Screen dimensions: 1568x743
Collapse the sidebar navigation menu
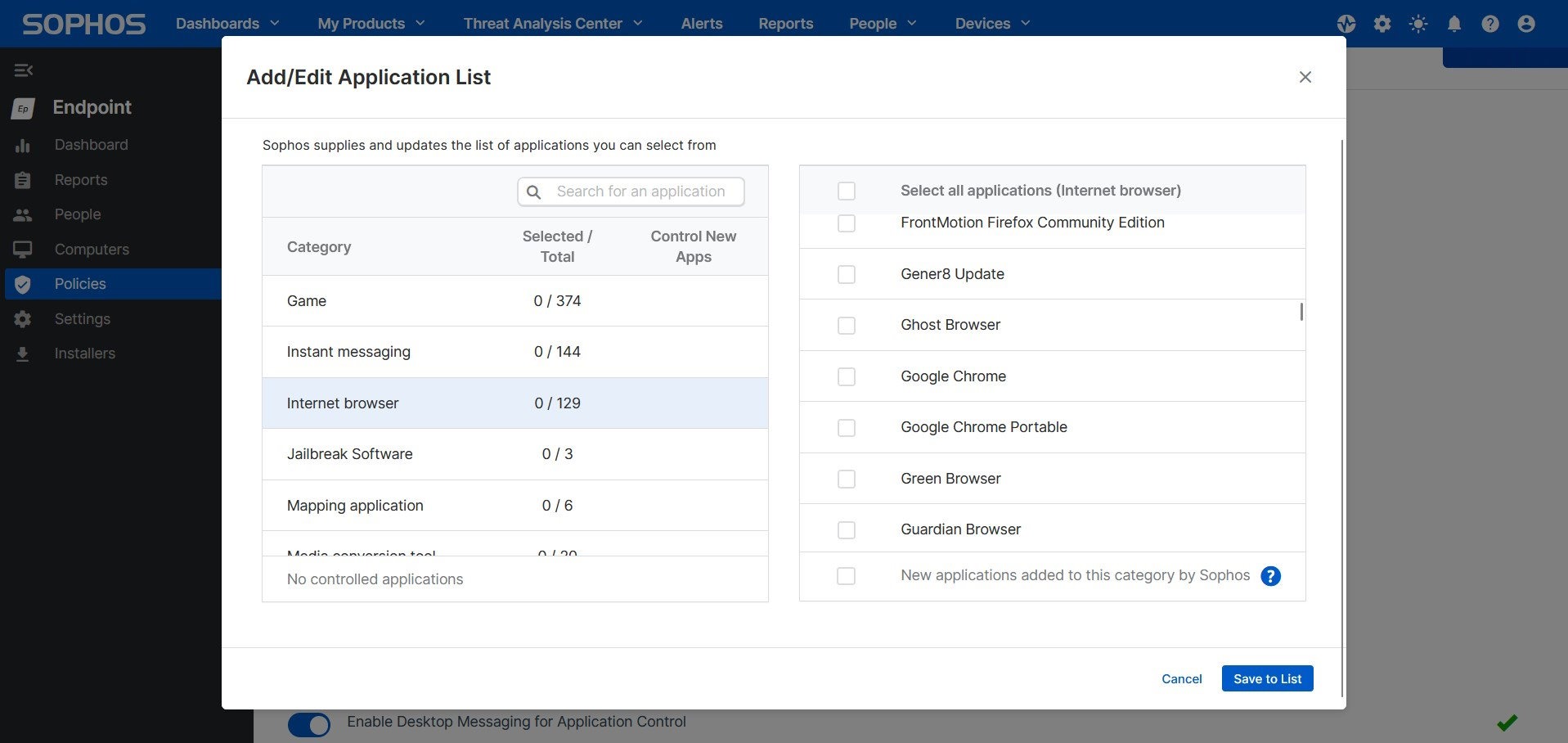click(x=23, y=70)
